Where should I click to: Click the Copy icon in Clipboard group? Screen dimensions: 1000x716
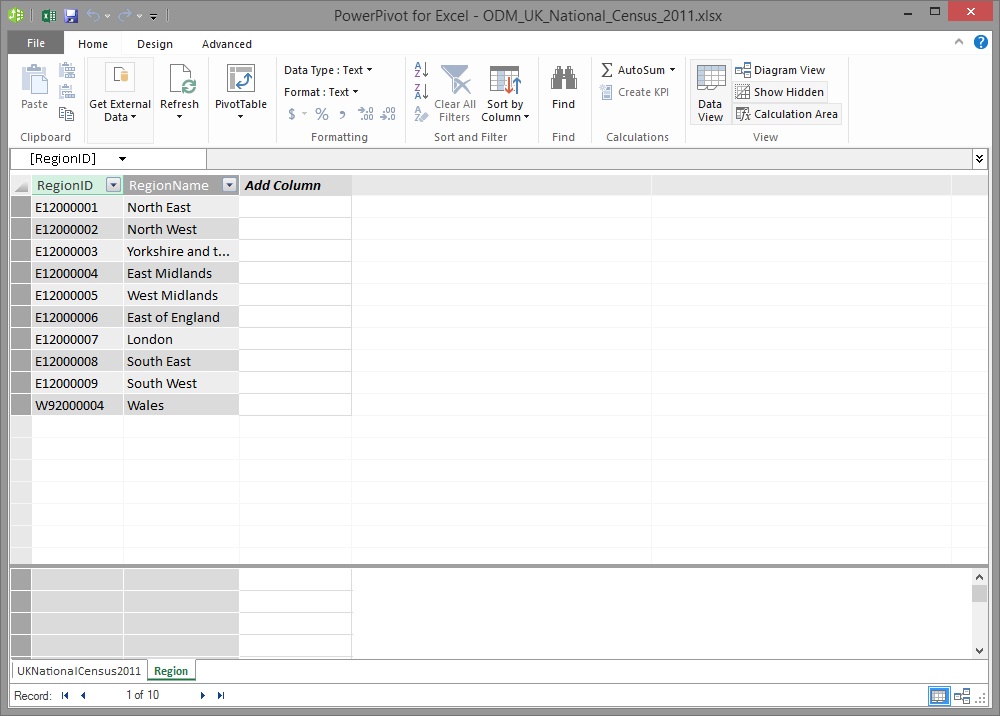(66, 113)
